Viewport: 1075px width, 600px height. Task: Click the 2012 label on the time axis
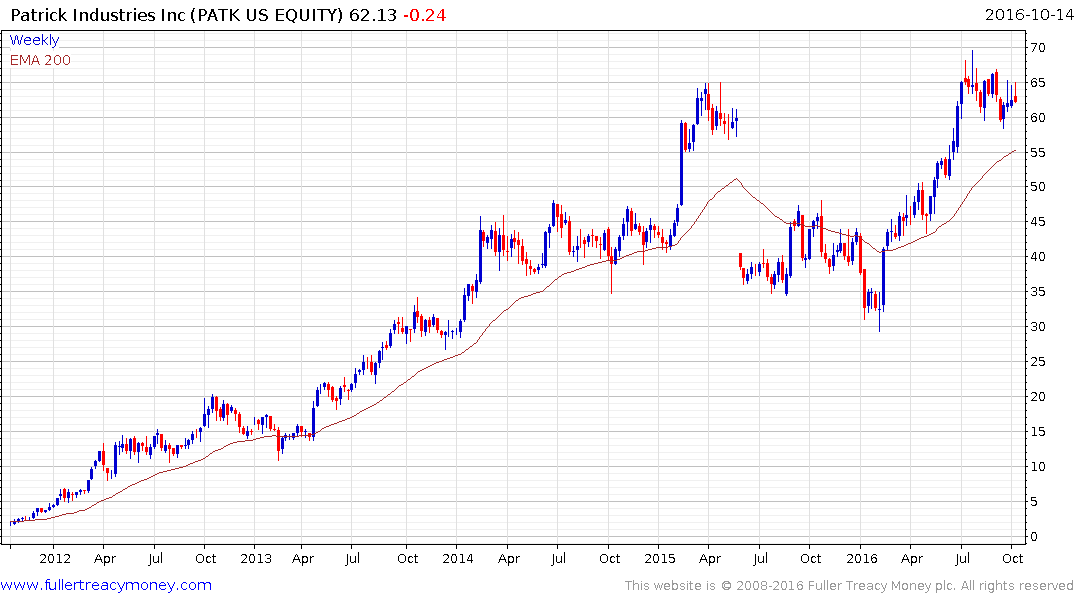point(55,558)
